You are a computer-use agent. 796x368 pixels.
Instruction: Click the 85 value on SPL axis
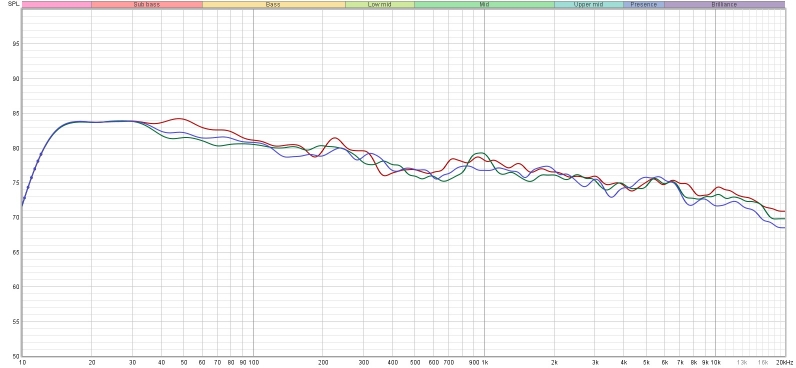pyautogui.click(x=15, y=114)
